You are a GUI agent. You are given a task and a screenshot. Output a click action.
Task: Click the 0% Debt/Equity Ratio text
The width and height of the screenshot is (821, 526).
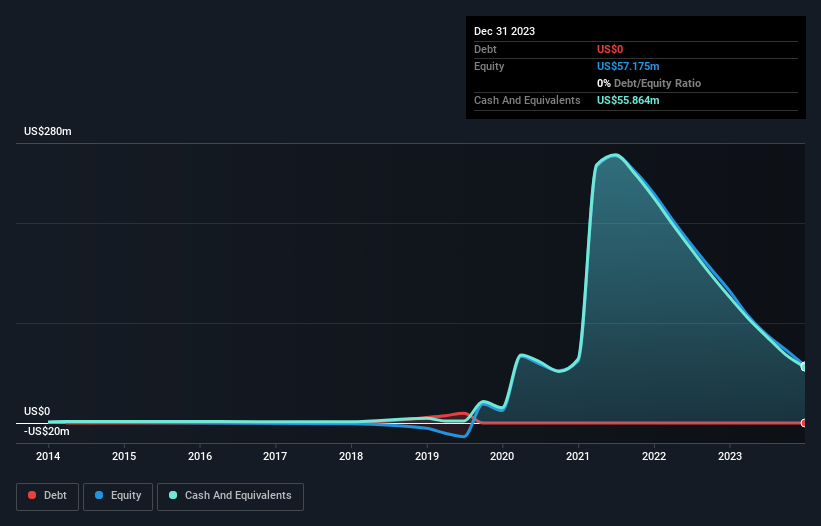[649, 83]
